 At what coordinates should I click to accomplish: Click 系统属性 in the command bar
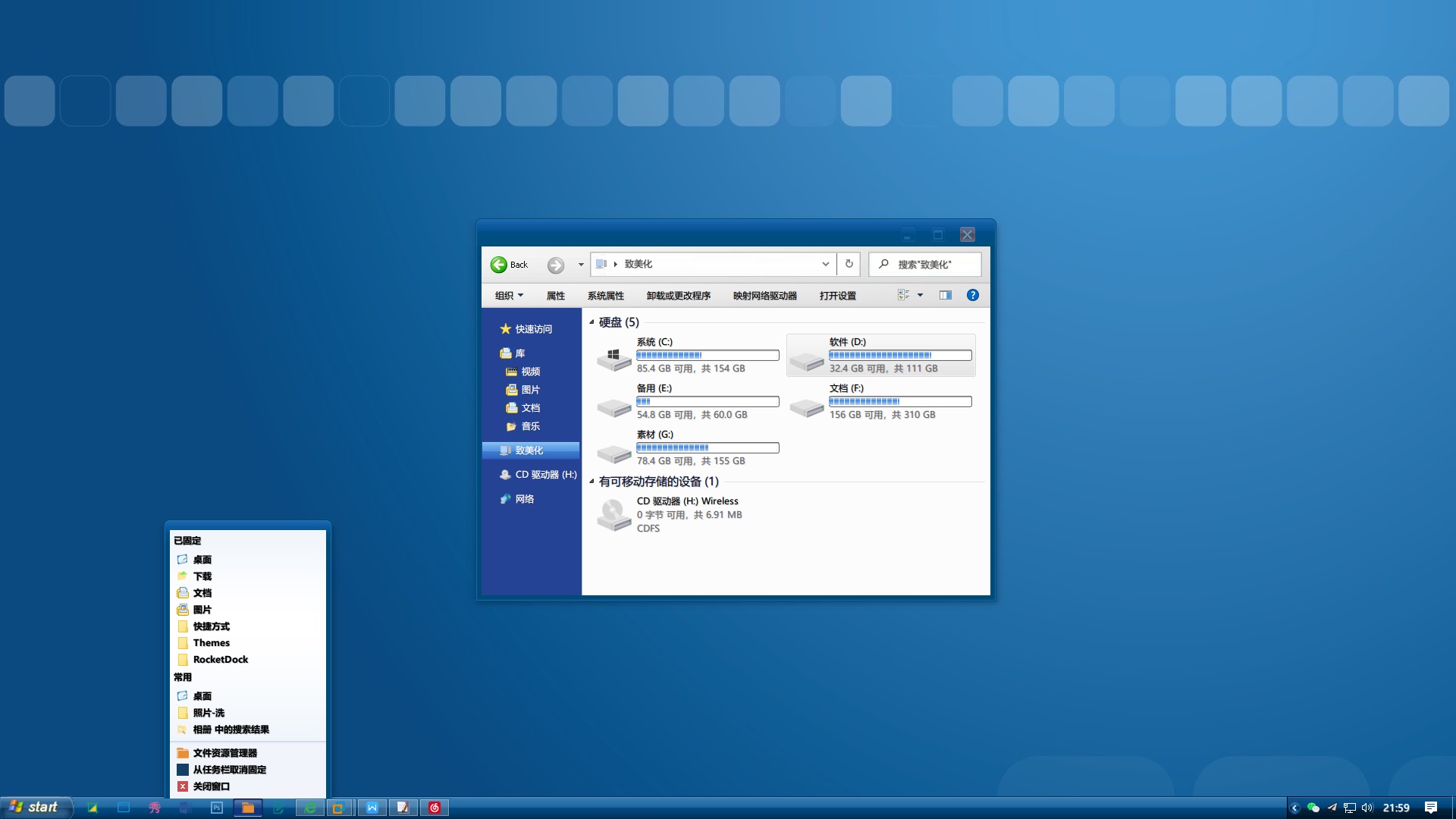606,296
